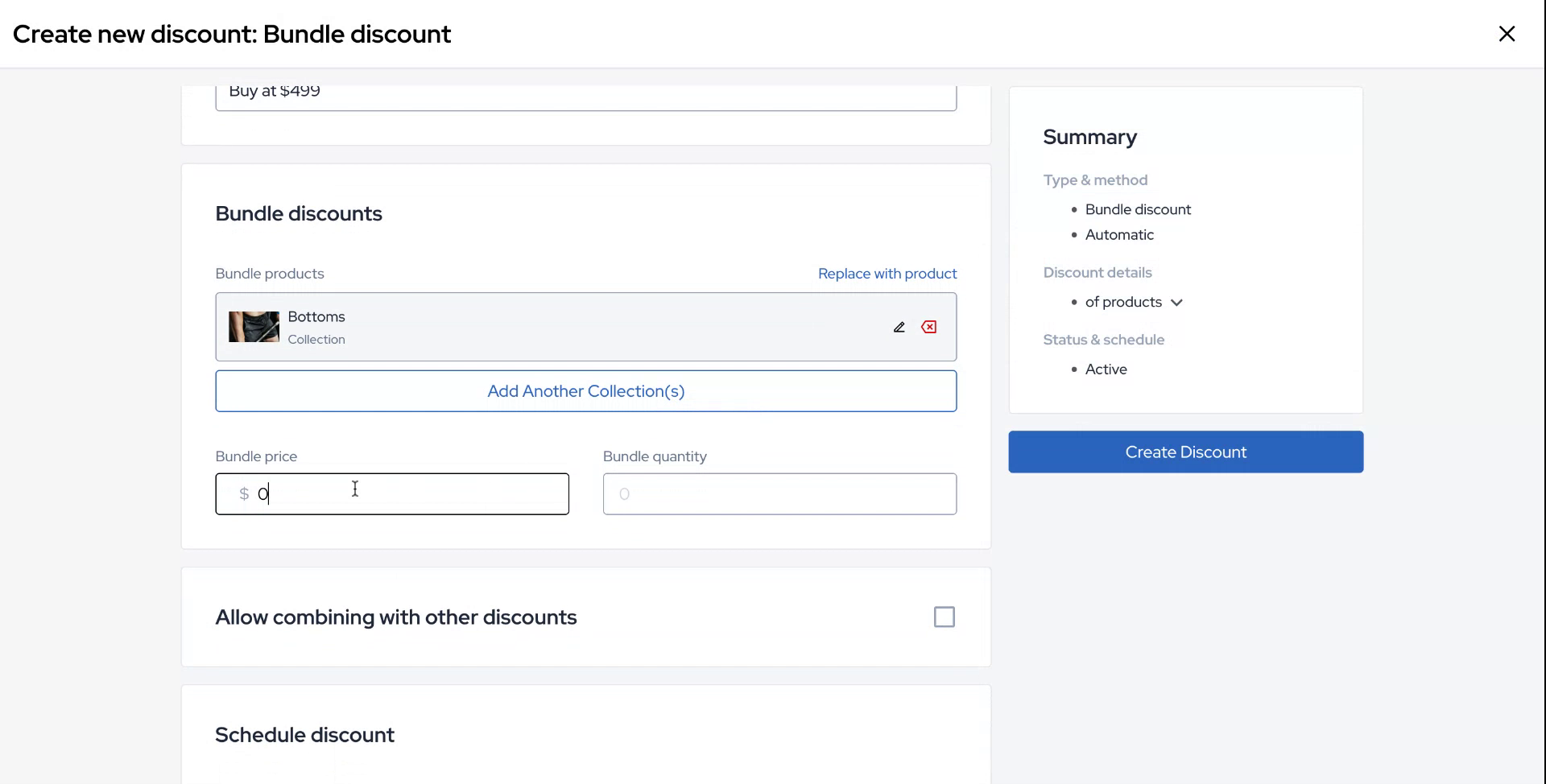Screen dimensions: 1546x784
Task: Click the dollar sign in Bundle price
Action: tap(244, 494)
